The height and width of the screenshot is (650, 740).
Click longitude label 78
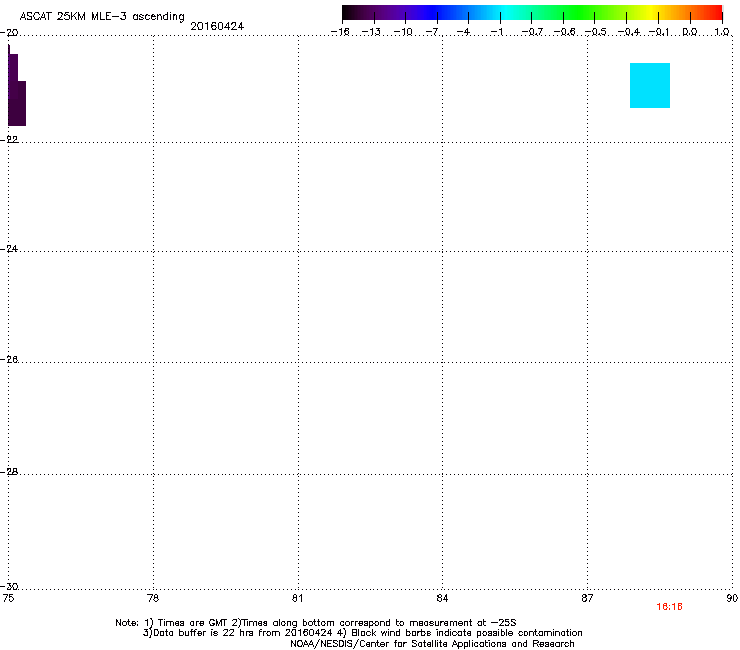153,599
